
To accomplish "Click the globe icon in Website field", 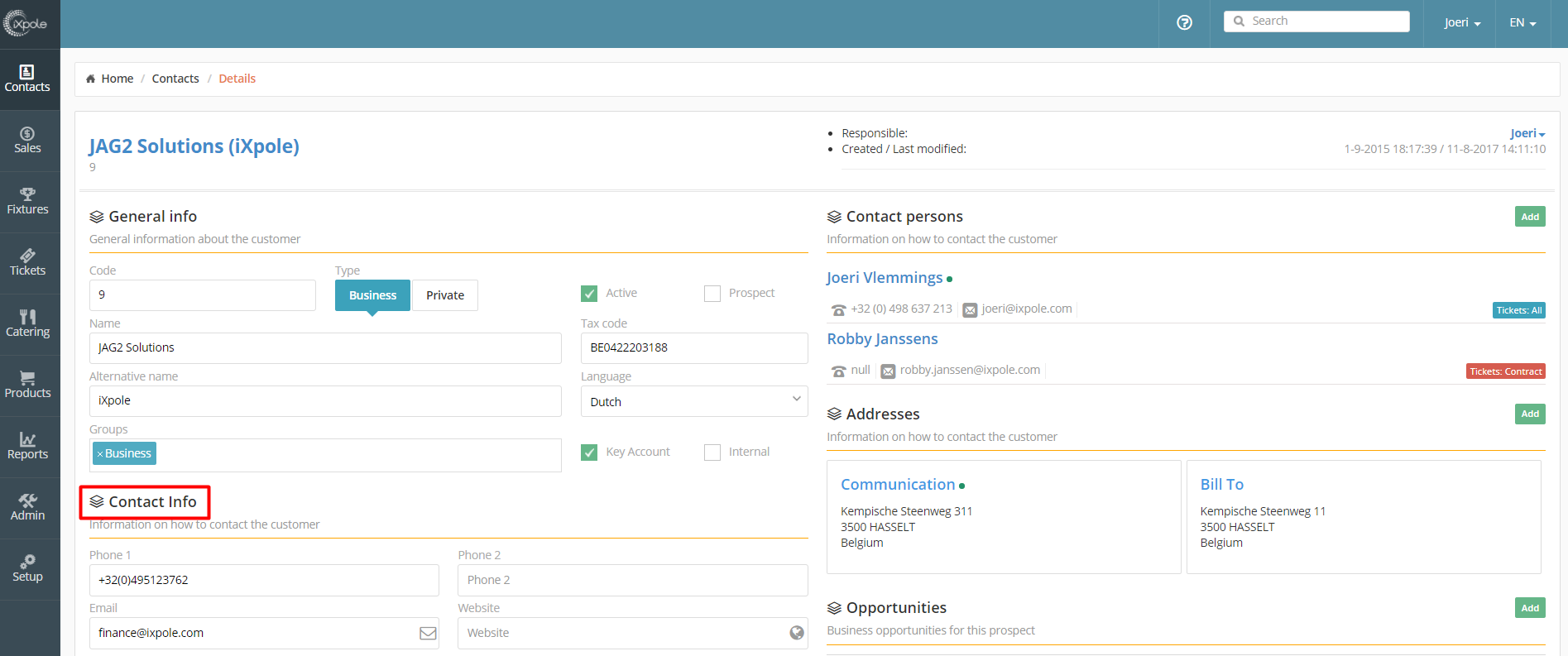I will tap(797, 633).
